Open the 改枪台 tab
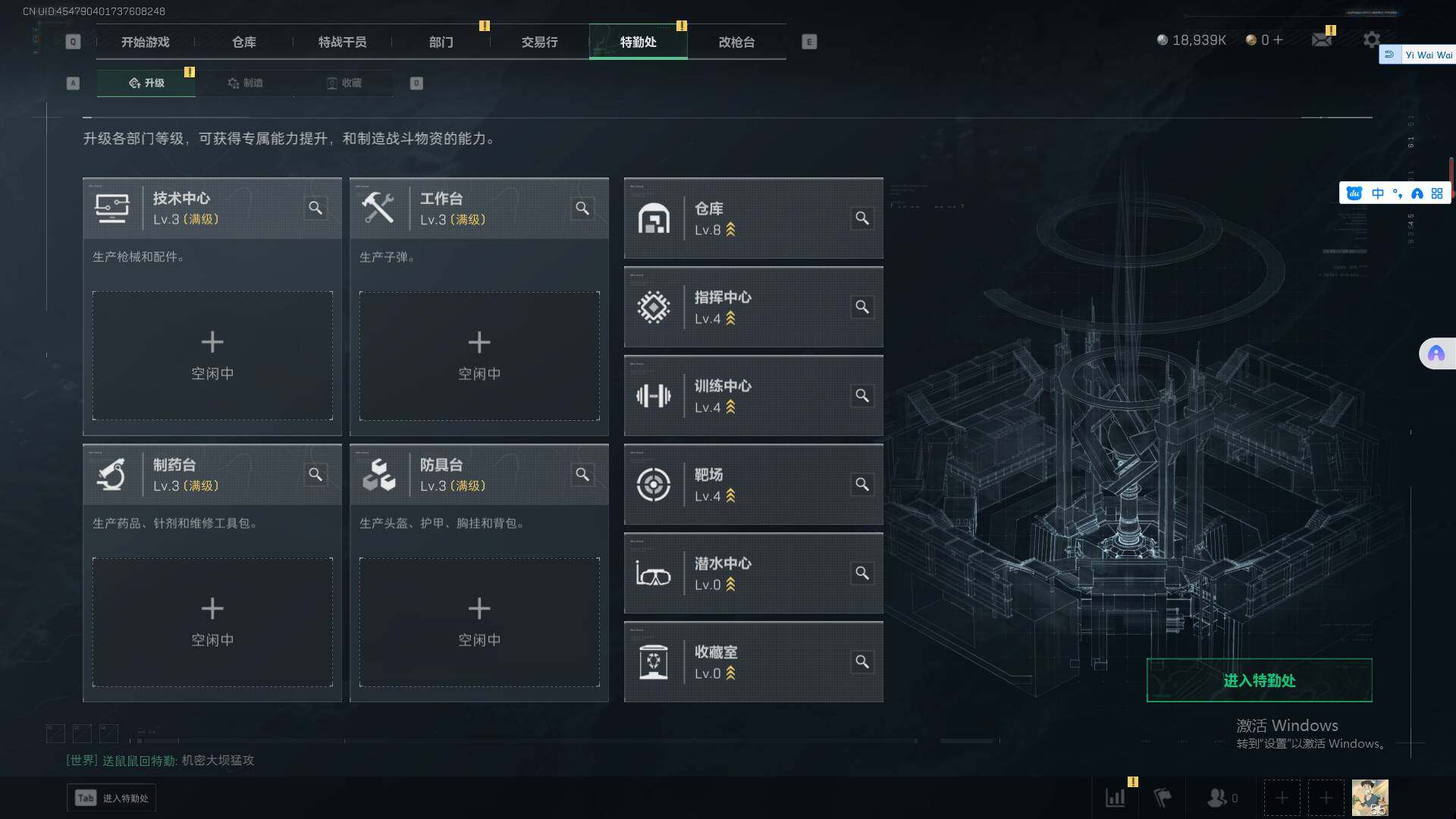 736,42
